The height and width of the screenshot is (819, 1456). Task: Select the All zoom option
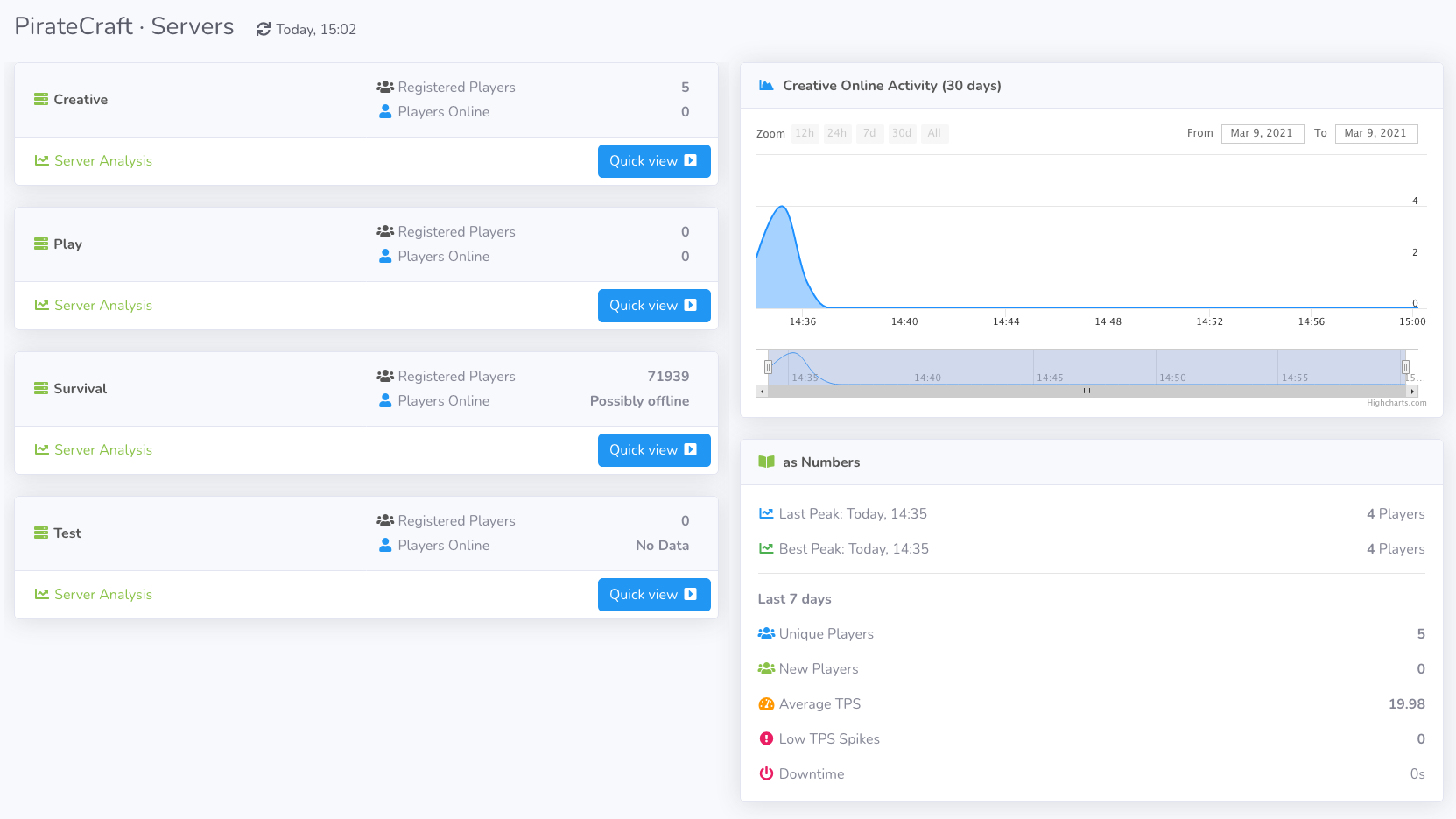[x=934, y=134]
